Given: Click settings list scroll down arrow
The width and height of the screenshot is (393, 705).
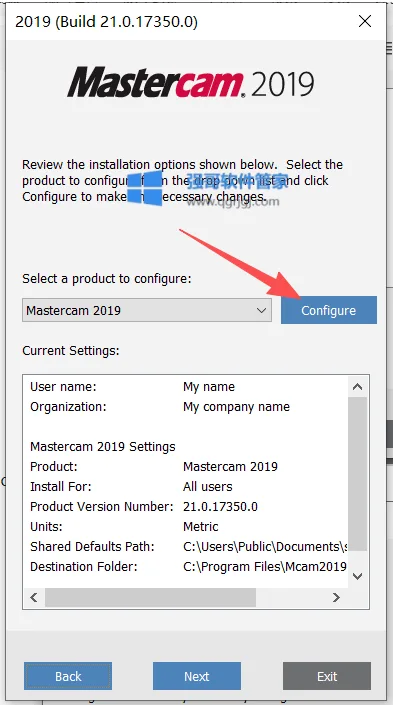Looking at the screenshot, I should click(357, 576).
